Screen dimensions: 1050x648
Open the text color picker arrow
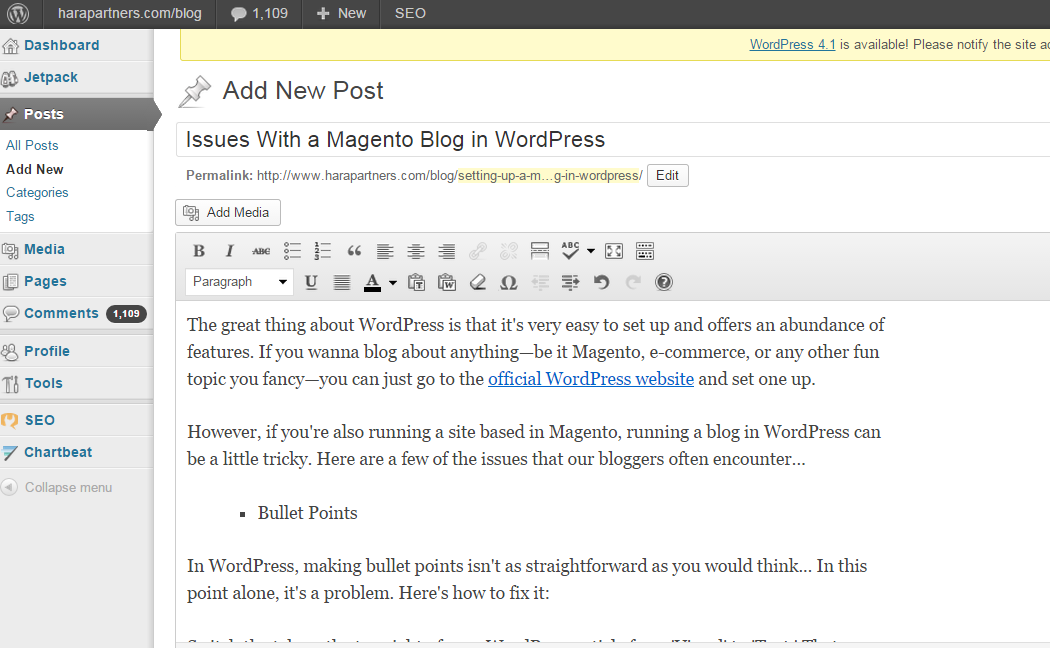tap(393, 282)
